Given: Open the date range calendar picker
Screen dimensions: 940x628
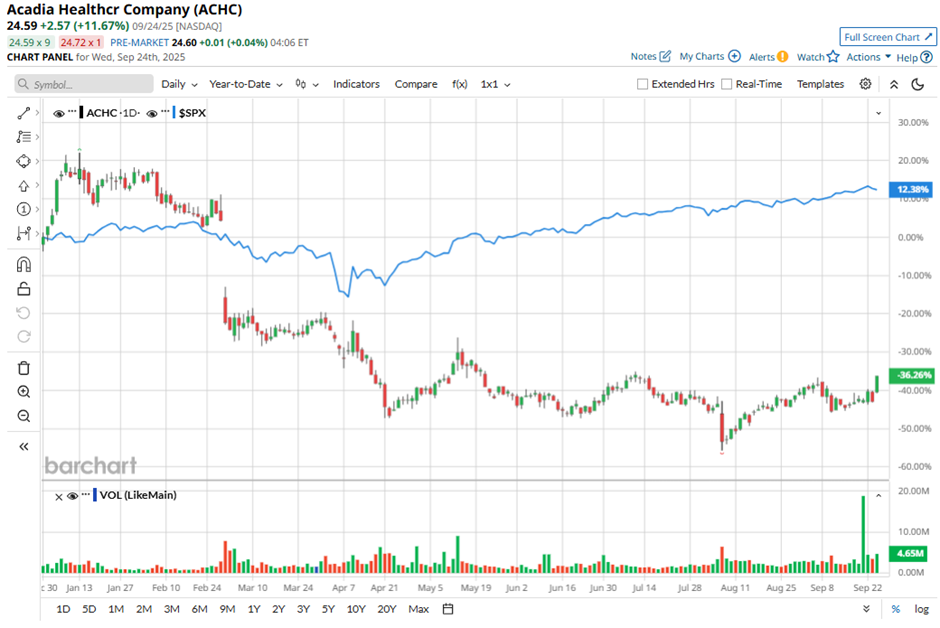Looking at the screenshot, I should (x=448, y=609).
